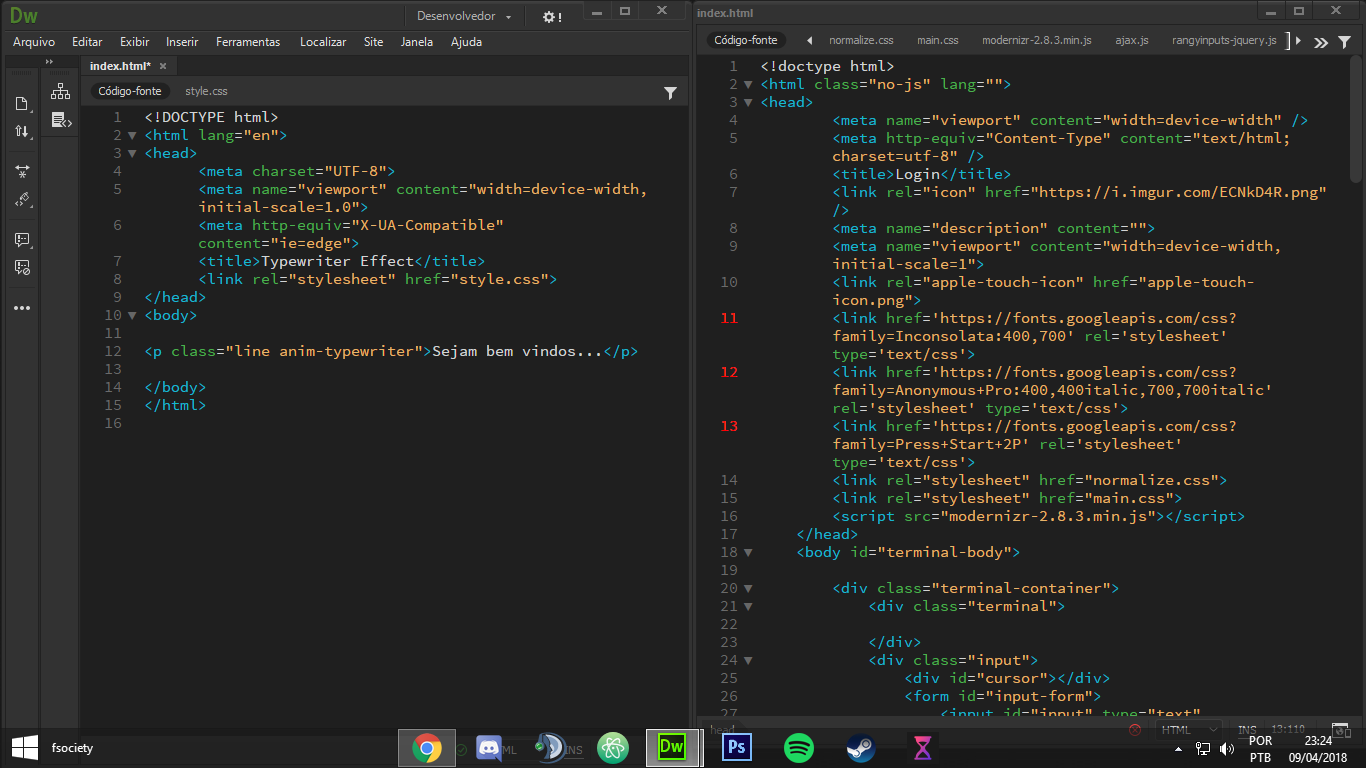Screen dimensions: 1366x768
Task: Open Photoshop from the taskbar
Action: [737, 747]
